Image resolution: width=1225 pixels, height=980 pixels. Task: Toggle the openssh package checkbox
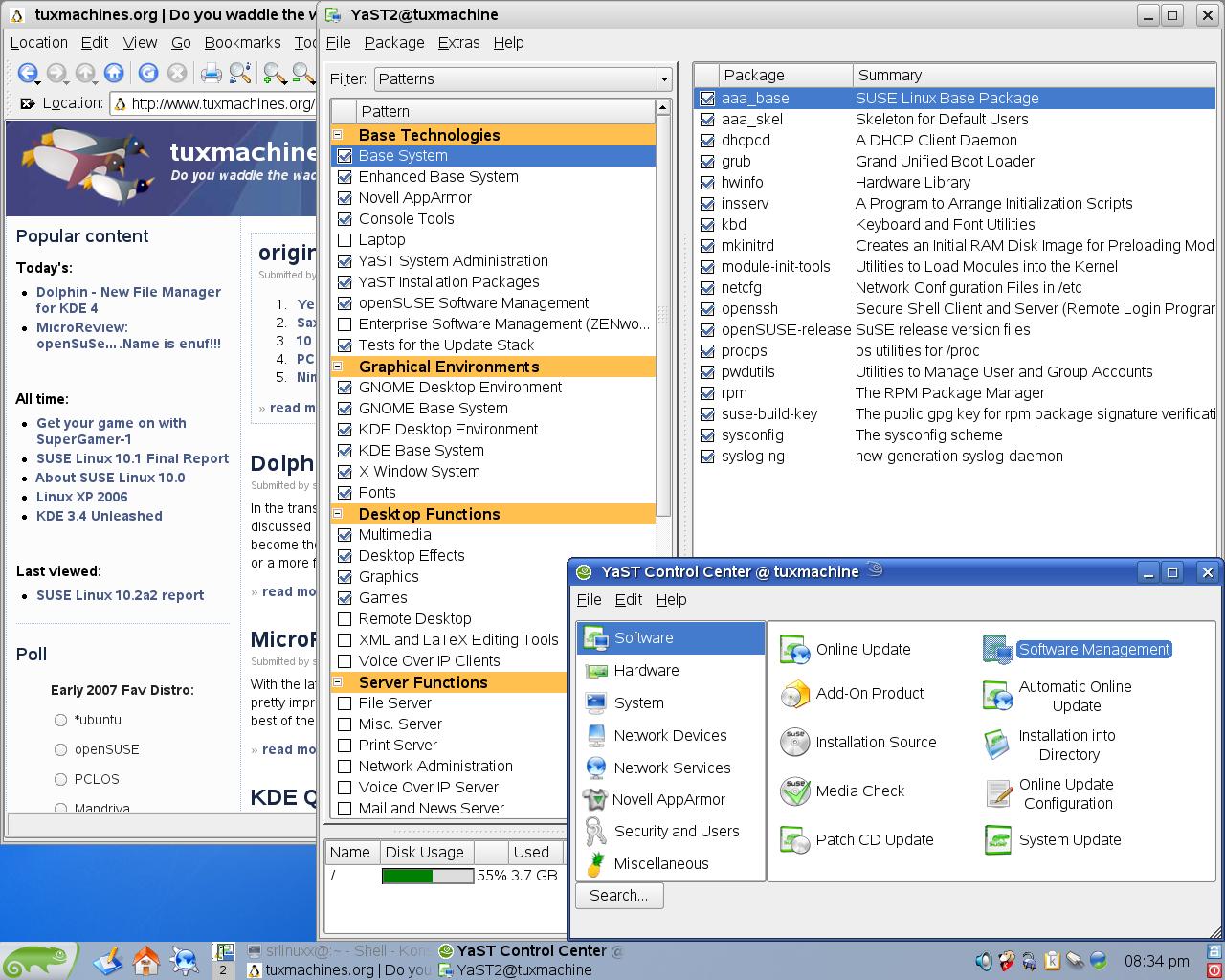click(707, 309)
